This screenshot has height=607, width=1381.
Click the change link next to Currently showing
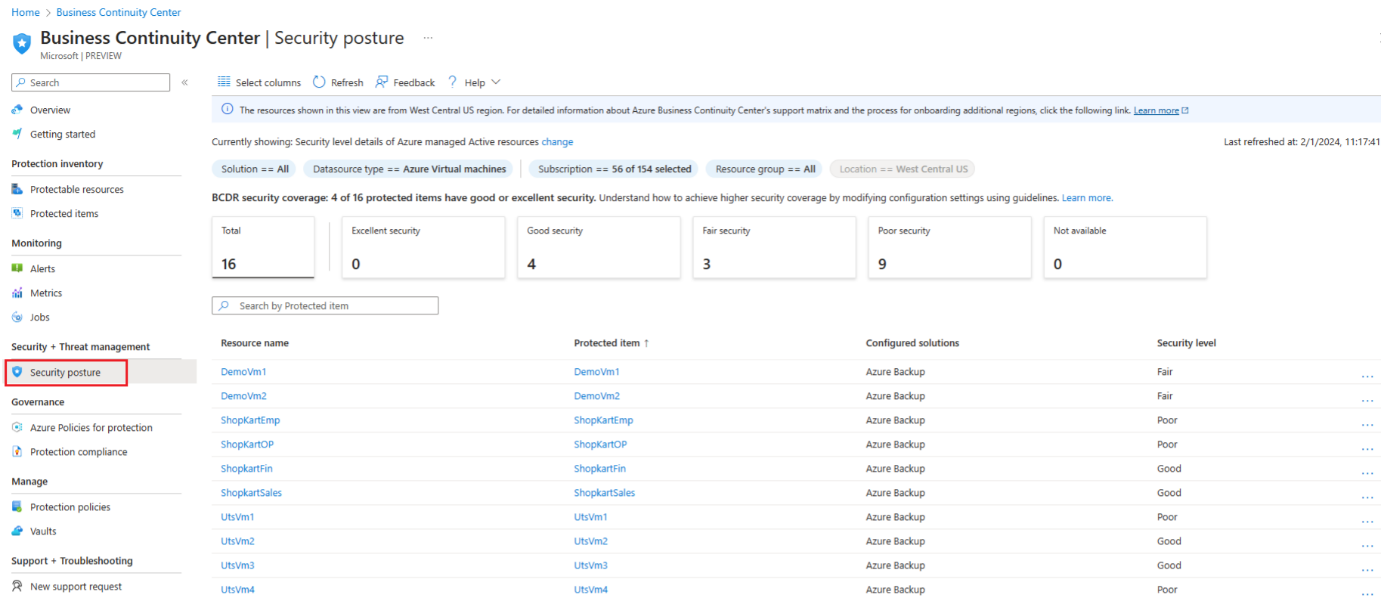pos(560,141)
